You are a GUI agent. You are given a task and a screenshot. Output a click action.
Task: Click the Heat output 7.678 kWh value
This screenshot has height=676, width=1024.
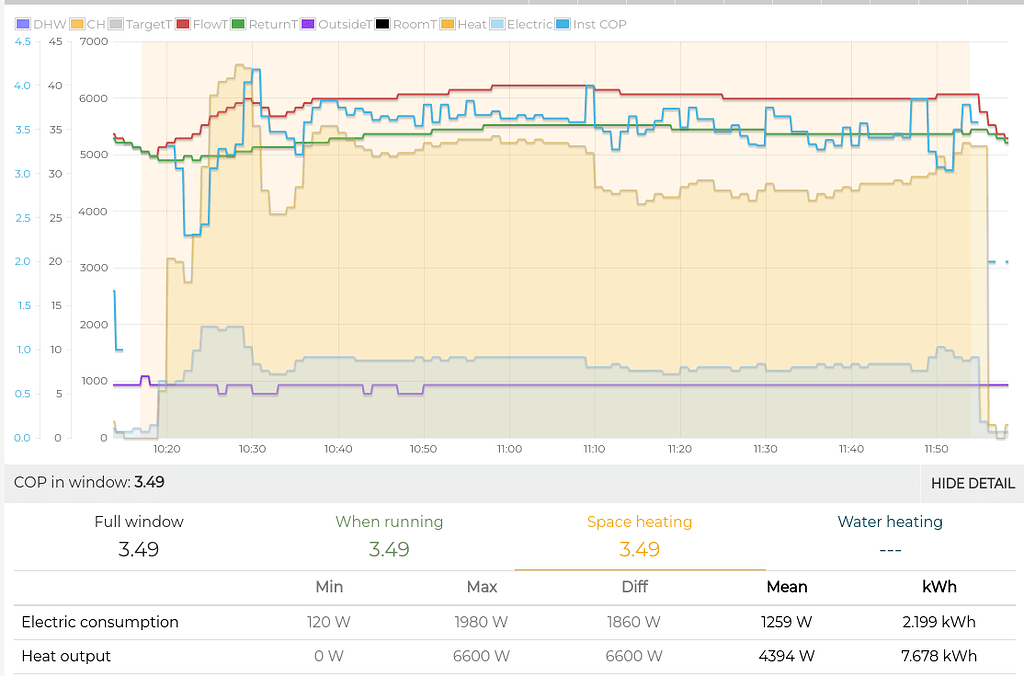tap(940, 656)
